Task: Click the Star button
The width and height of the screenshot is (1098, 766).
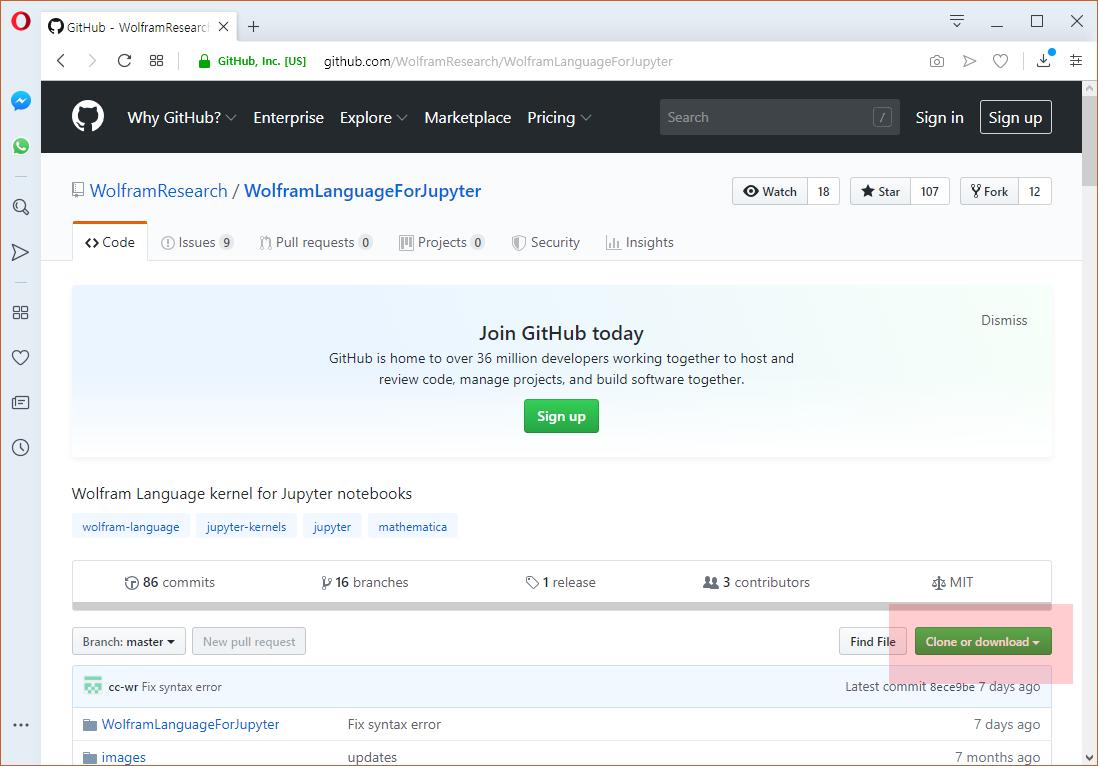Action: pos(880,191)
